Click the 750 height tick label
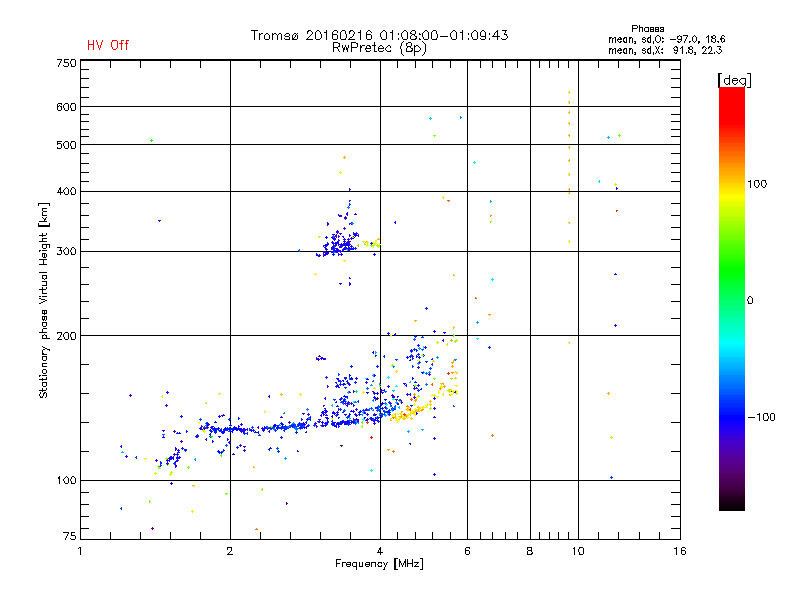800x600 pixels. [67, 63]
